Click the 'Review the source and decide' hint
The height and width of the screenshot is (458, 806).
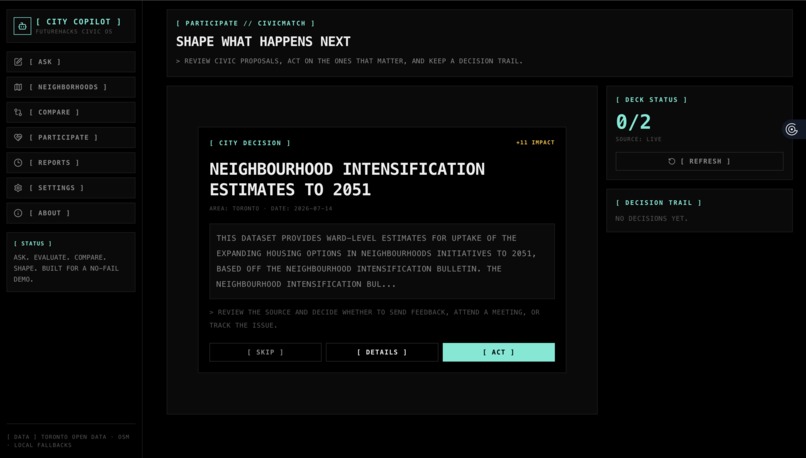(374, 319)
